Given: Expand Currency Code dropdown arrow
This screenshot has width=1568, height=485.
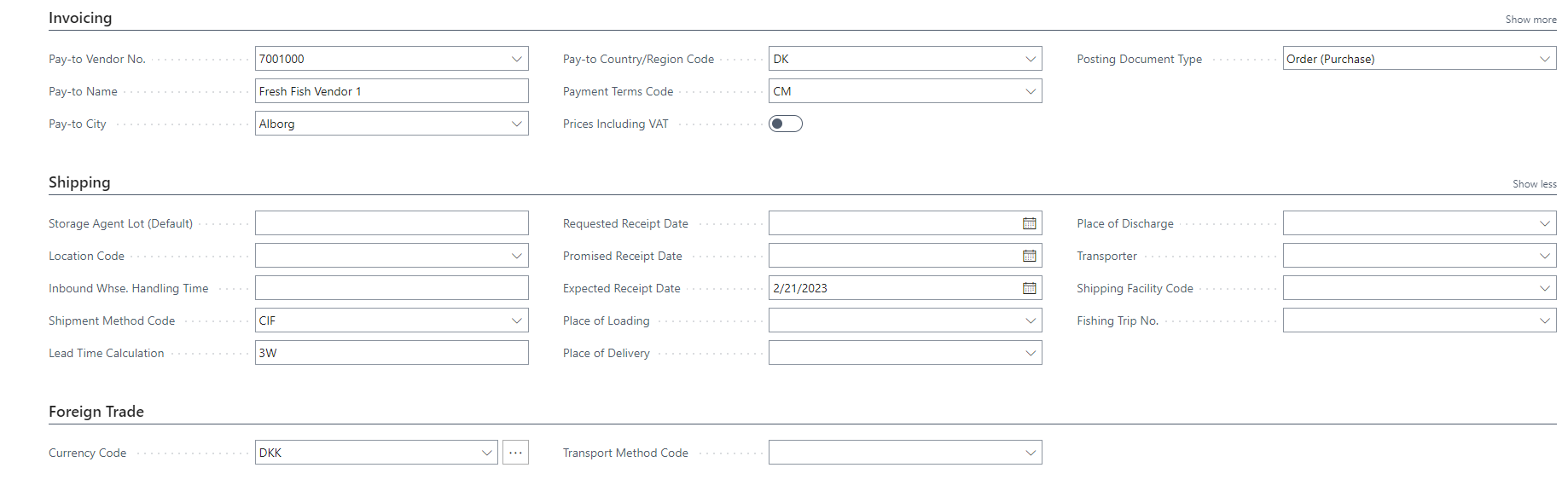Looking at the screenshot, I should [x=486, y=453].
